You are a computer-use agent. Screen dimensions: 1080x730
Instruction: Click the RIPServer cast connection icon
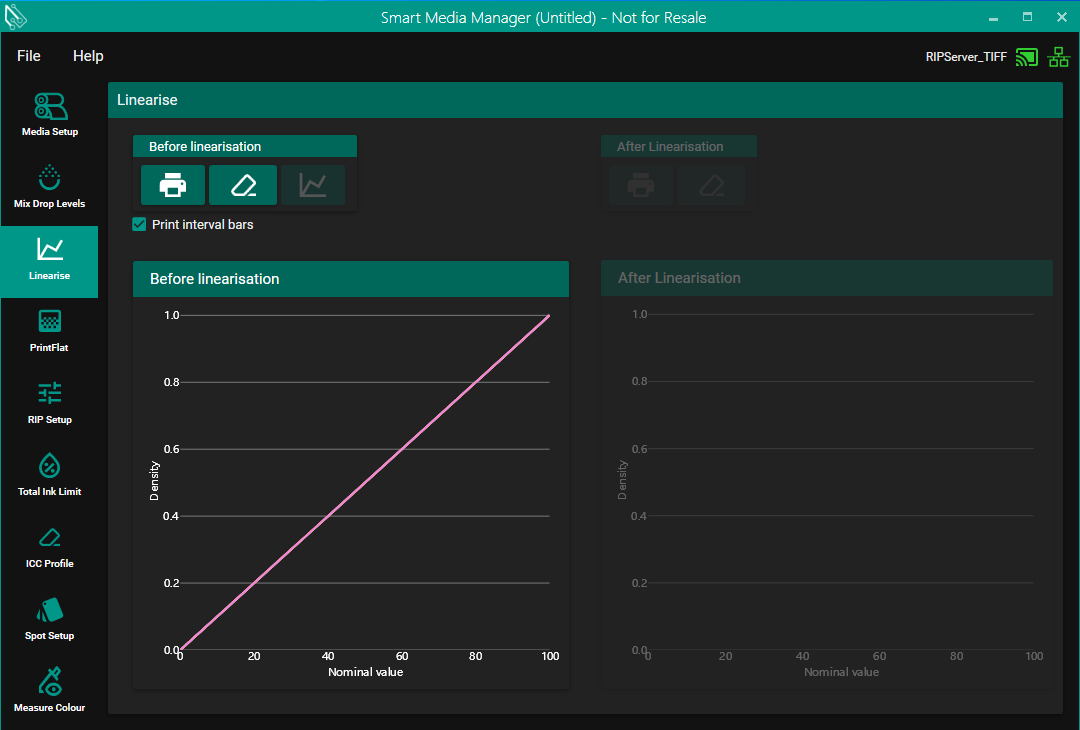click(1026, 57)
